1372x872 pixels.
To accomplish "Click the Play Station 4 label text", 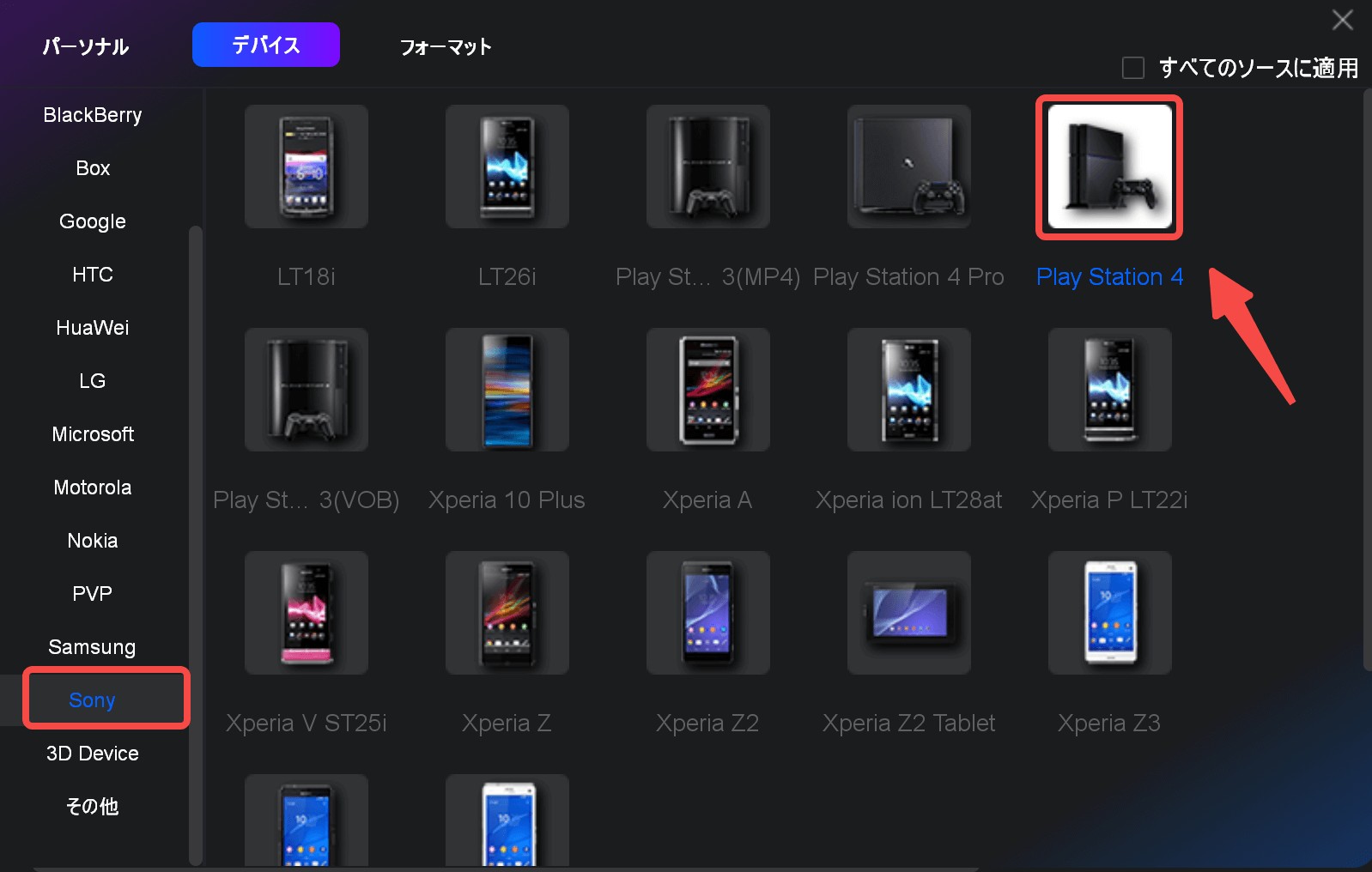I will 1109,277.
